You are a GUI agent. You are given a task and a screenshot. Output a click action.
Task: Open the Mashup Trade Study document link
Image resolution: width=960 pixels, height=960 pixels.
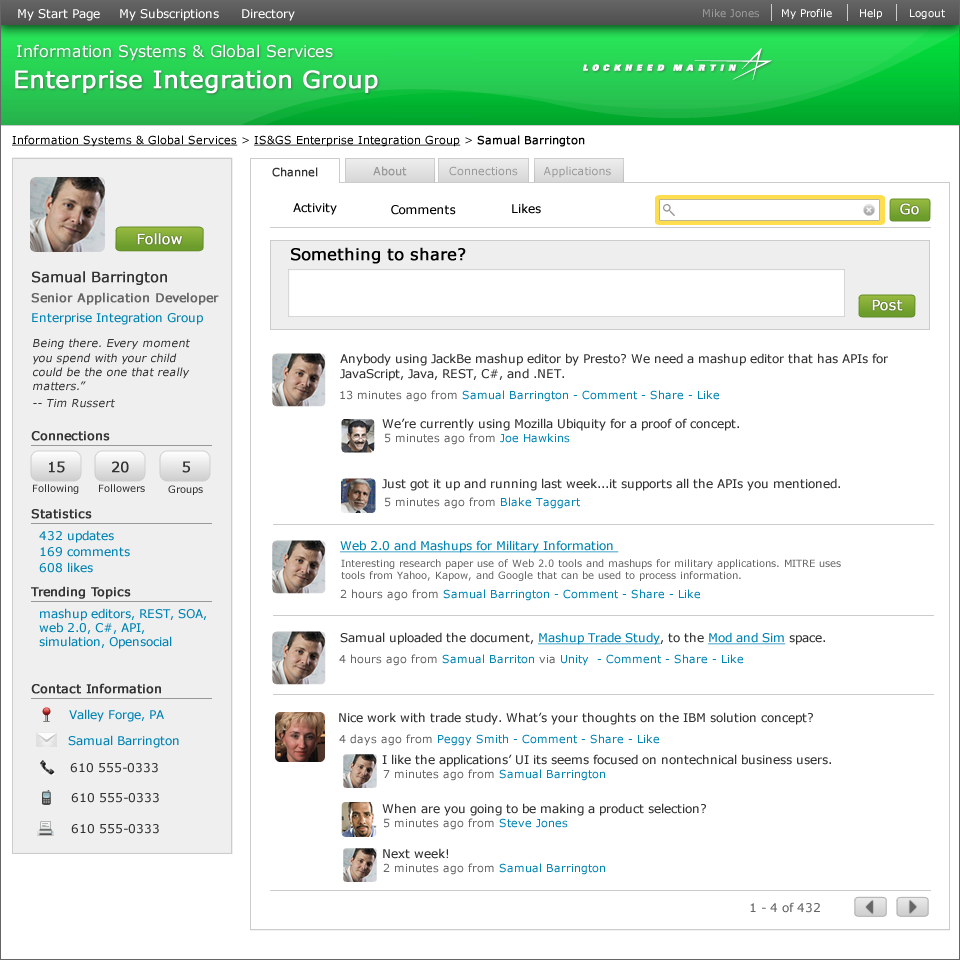point(599,638)
